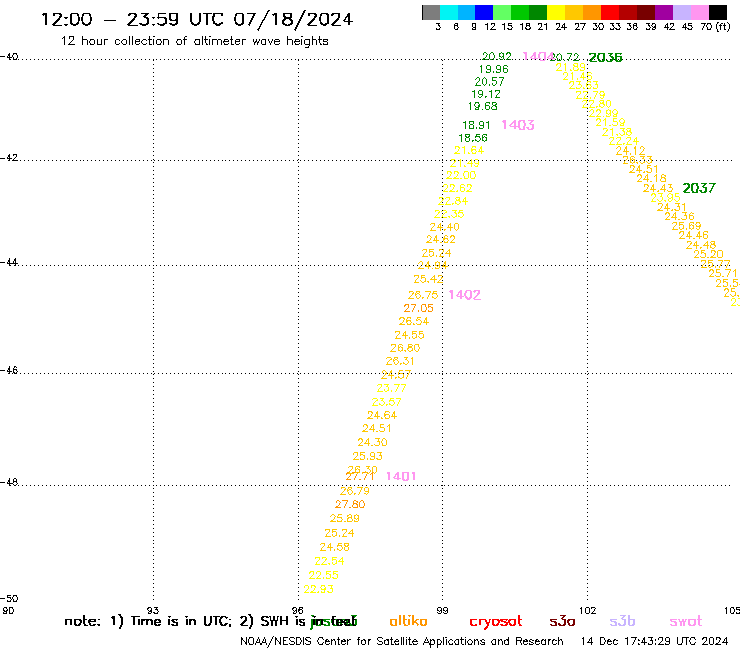Click wave height value 18.56
740x650 pixels.
click(x=473, y=138)
